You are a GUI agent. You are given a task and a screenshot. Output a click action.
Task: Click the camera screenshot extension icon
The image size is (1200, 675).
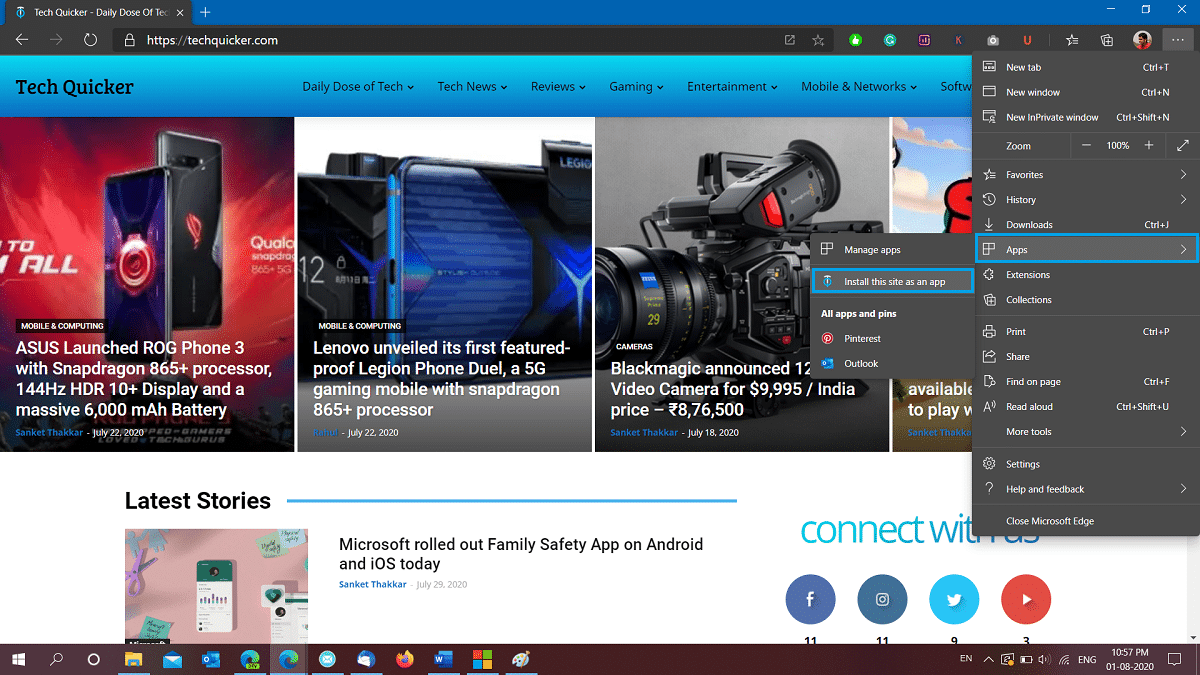pyautogui.click(x=993, y=40)
